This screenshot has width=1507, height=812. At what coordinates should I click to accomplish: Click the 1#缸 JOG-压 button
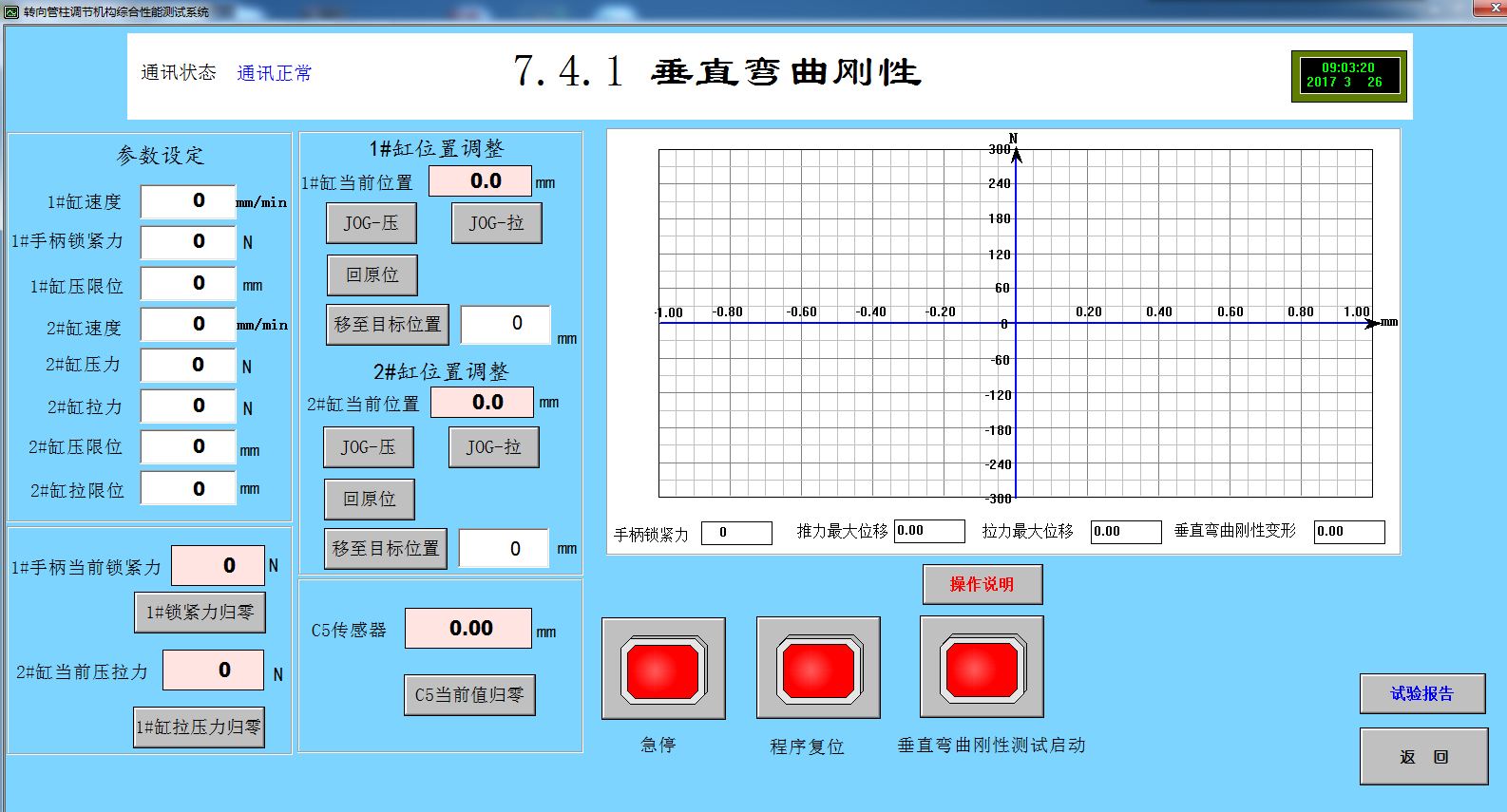click(372, 223)
